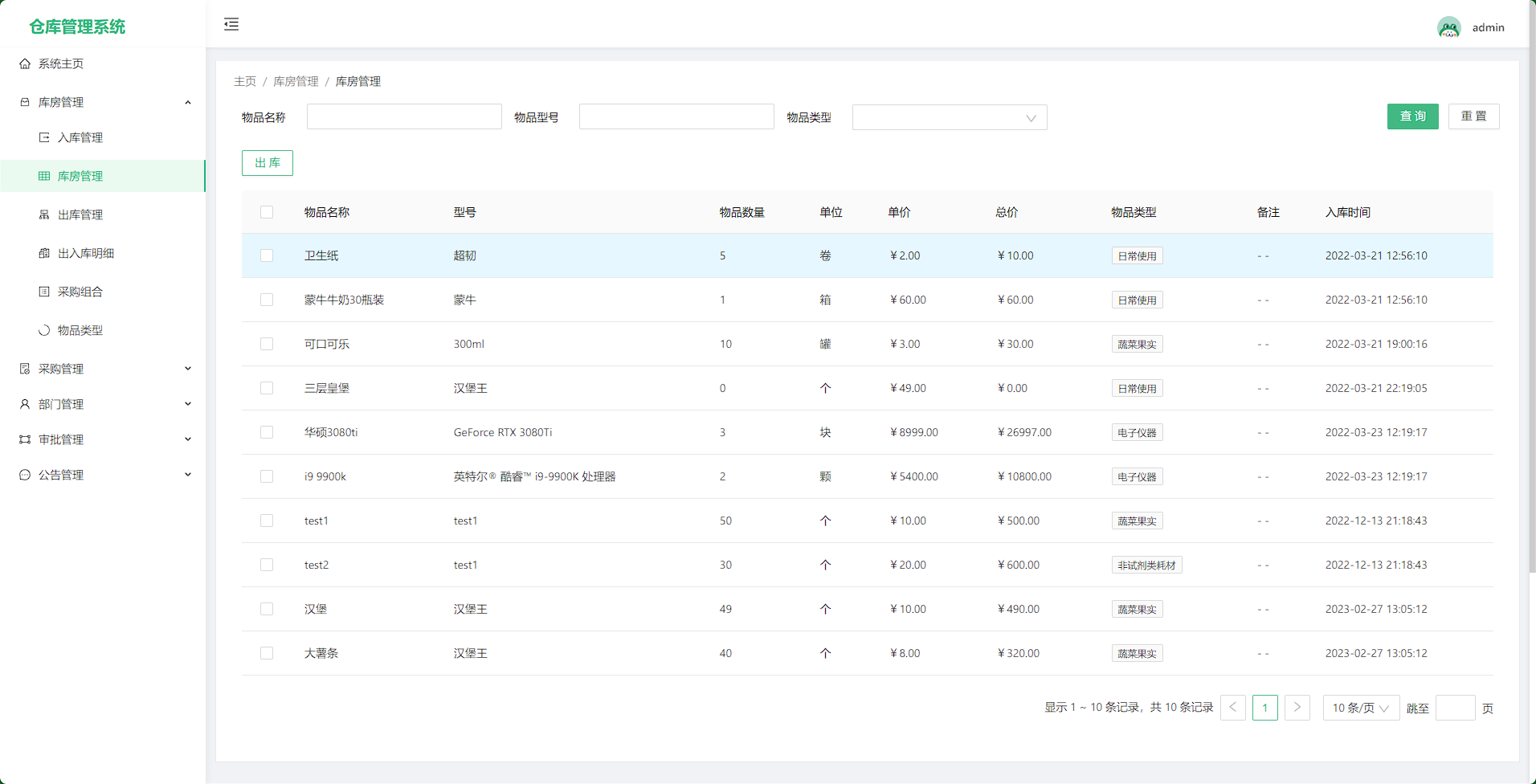Click the 入库管理 import icon
The height and width of the screenshot is (784, 1536).
44,137
